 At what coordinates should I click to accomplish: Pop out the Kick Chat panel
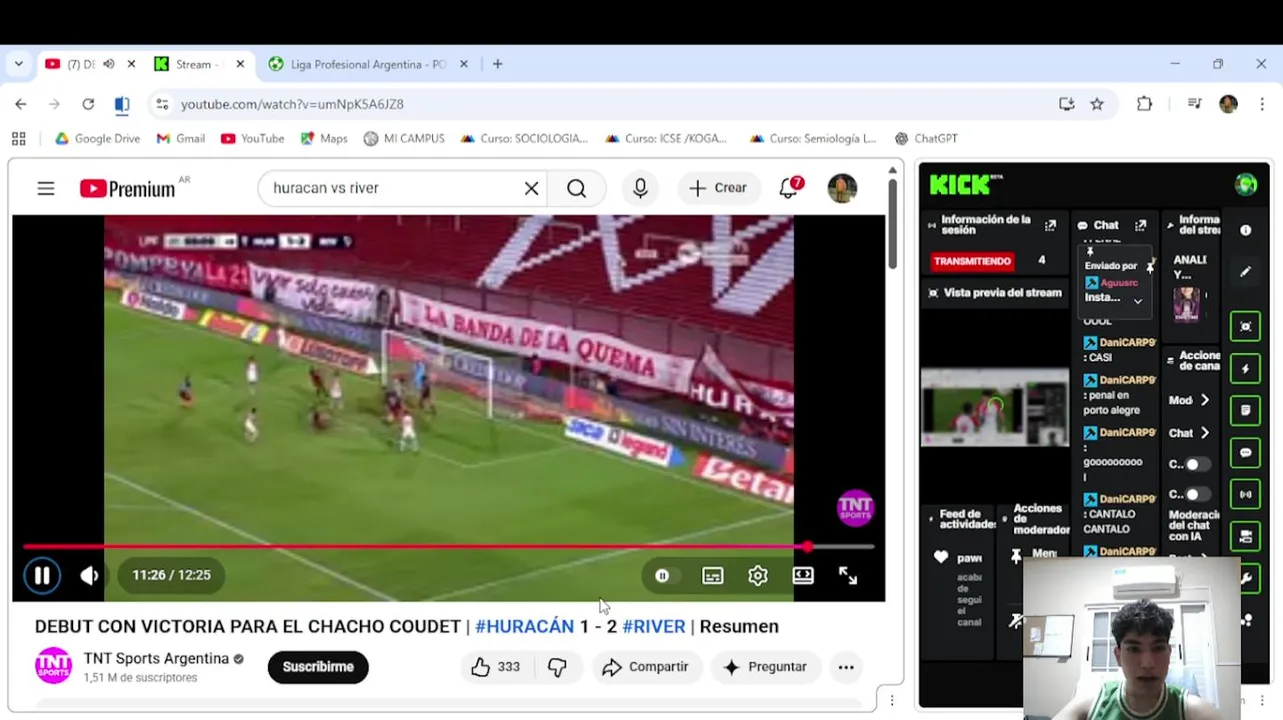click(x=1140, y=226)
